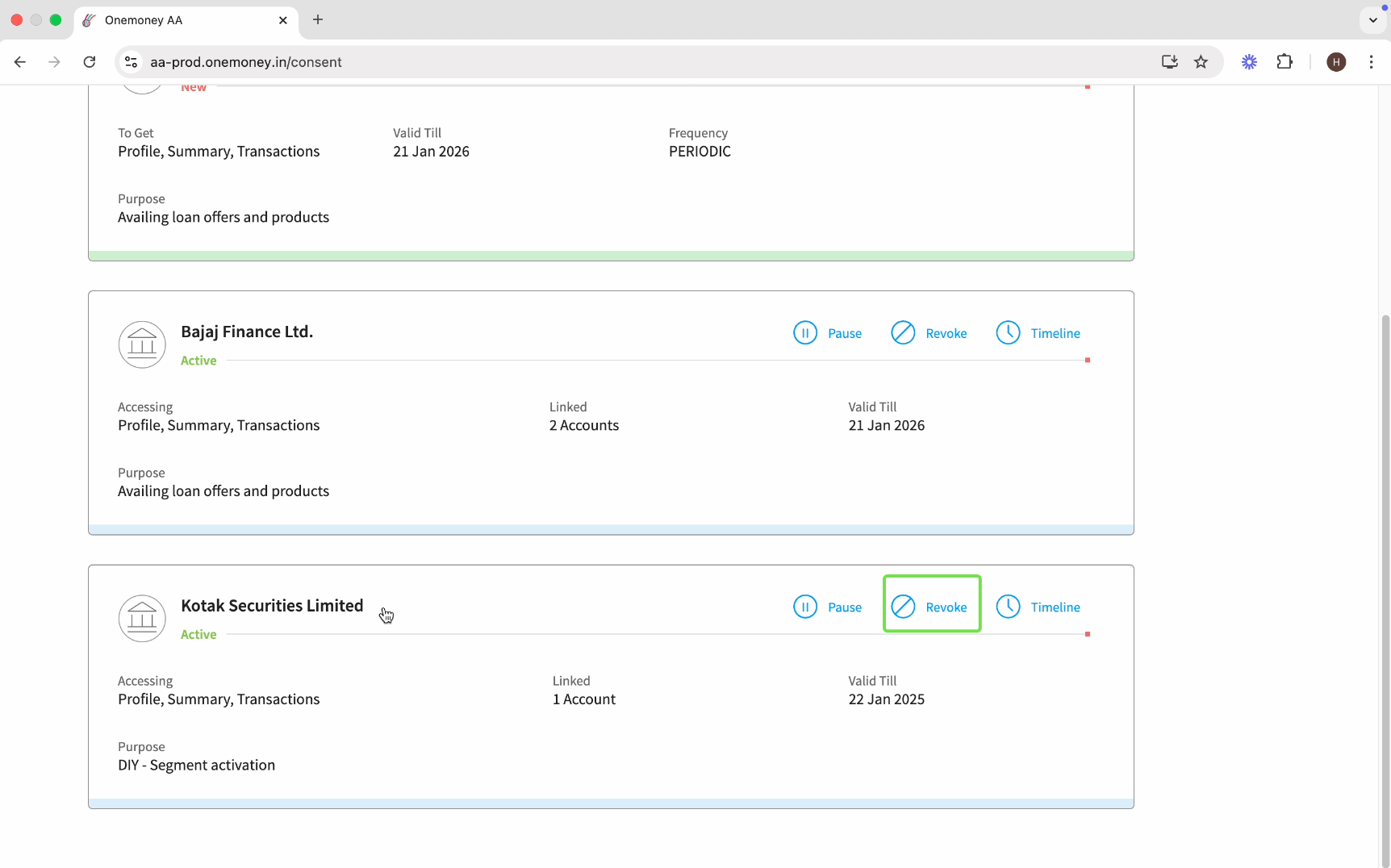Pause the Bajaj Finance Ltd. consent
The height and width of the screenshot is (868, 1391).
[x=828, y=333]
